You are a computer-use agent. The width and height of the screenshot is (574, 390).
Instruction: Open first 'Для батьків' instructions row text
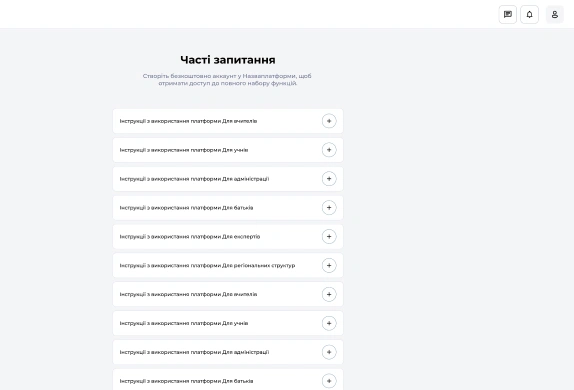[x=186, y=208]
